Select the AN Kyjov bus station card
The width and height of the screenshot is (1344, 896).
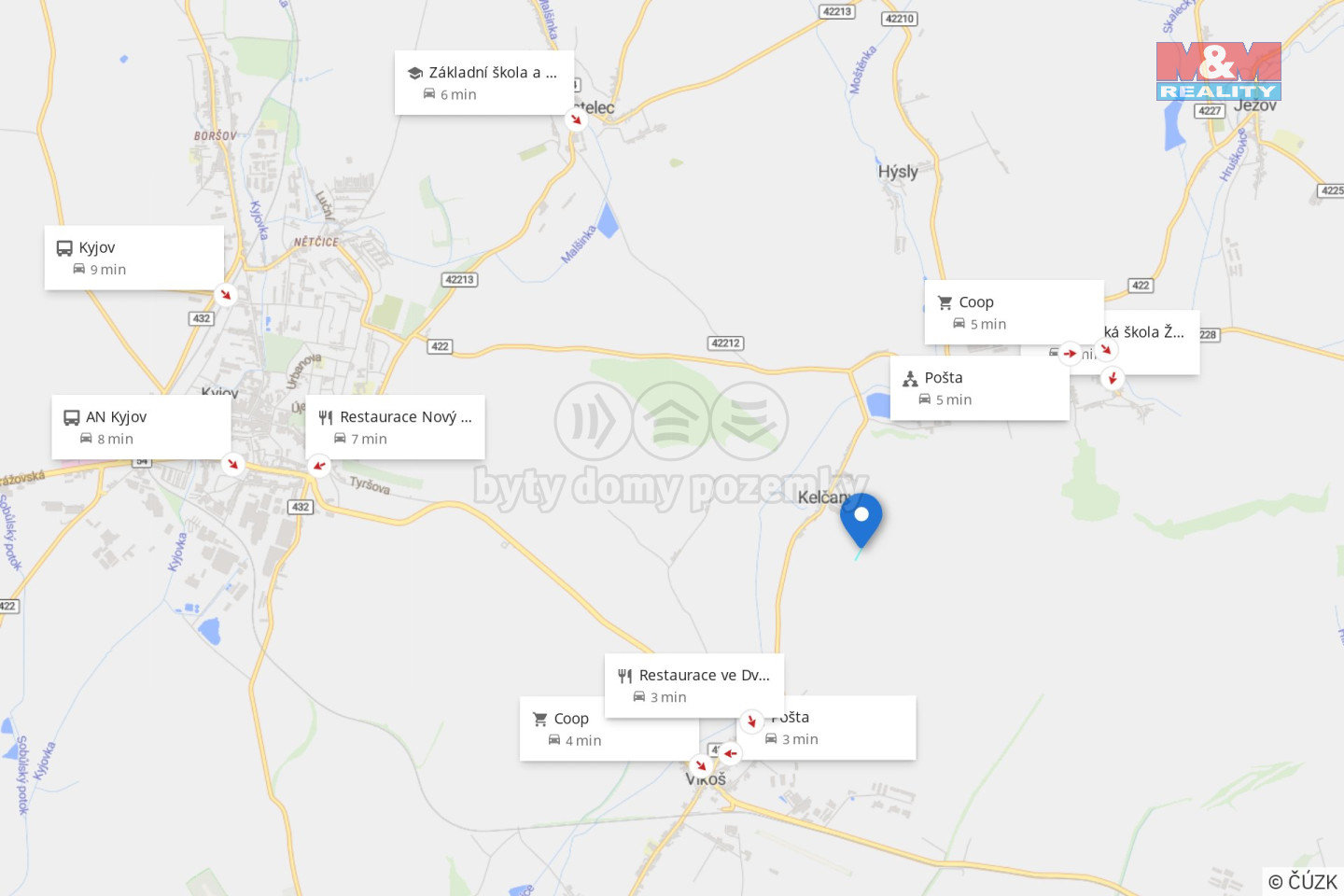141,427
